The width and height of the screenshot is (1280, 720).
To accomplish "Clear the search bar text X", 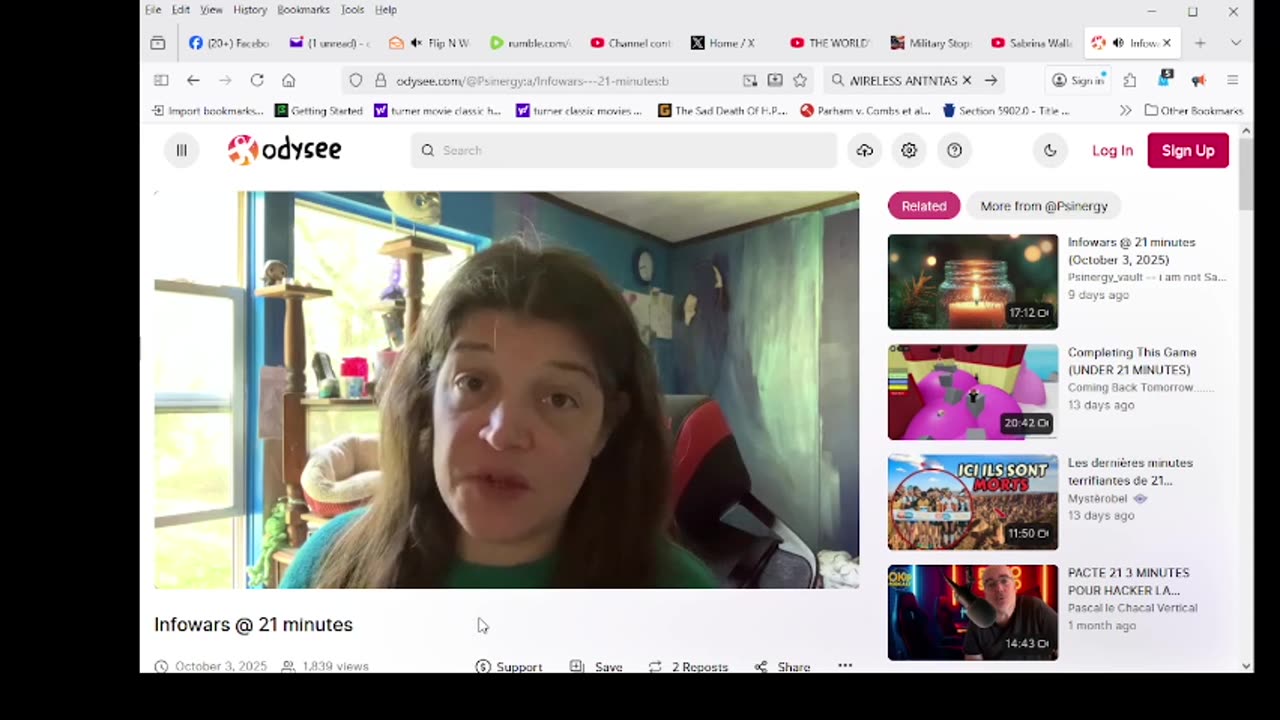I will [x=967, y=80].
